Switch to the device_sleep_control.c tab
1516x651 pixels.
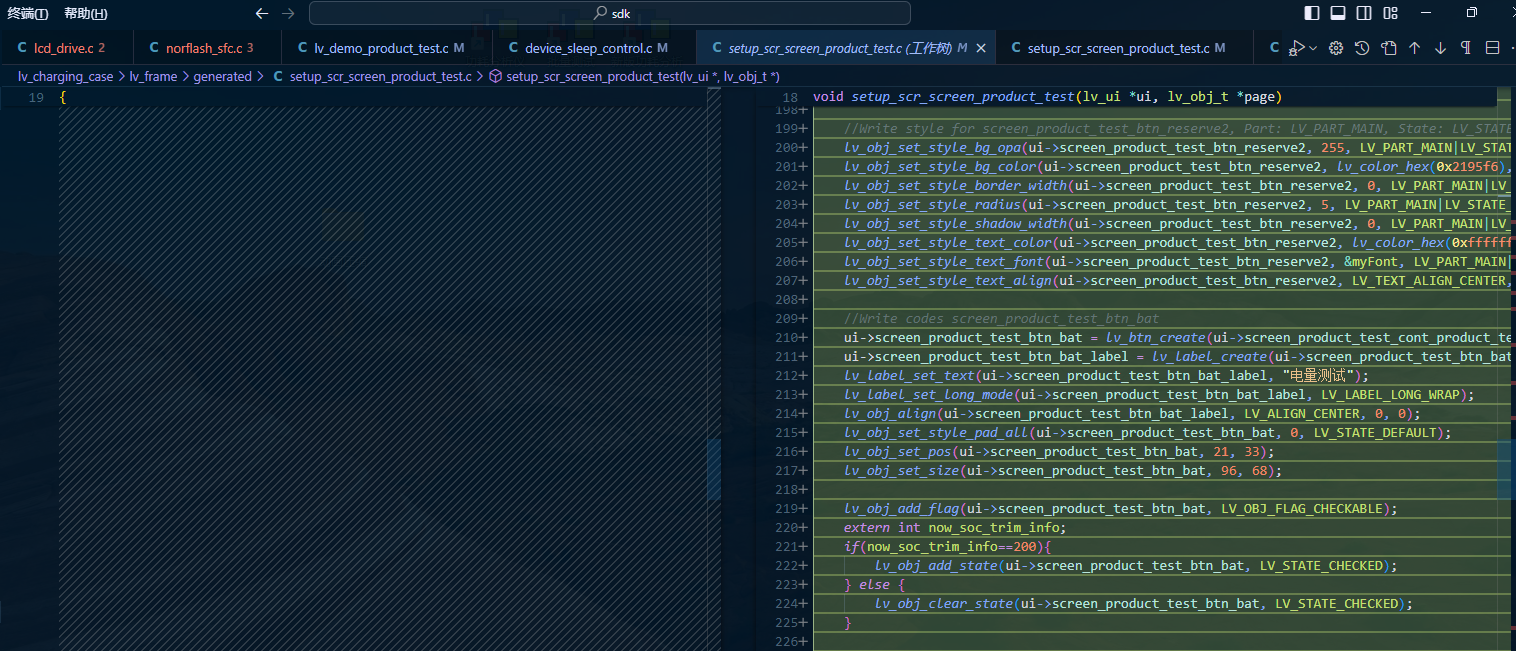595,48
